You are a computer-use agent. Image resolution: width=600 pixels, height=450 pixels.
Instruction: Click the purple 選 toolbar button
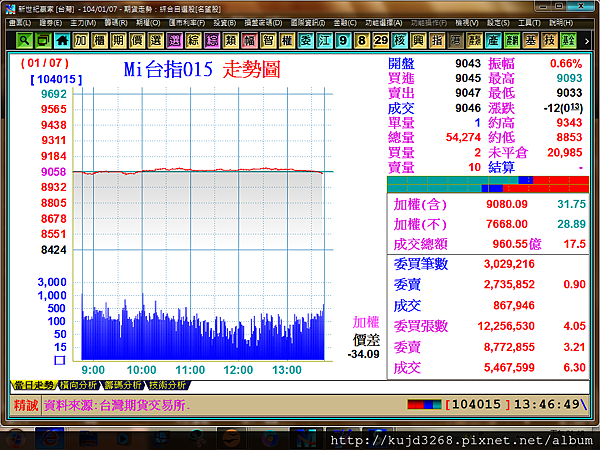[x=174, y=40]
